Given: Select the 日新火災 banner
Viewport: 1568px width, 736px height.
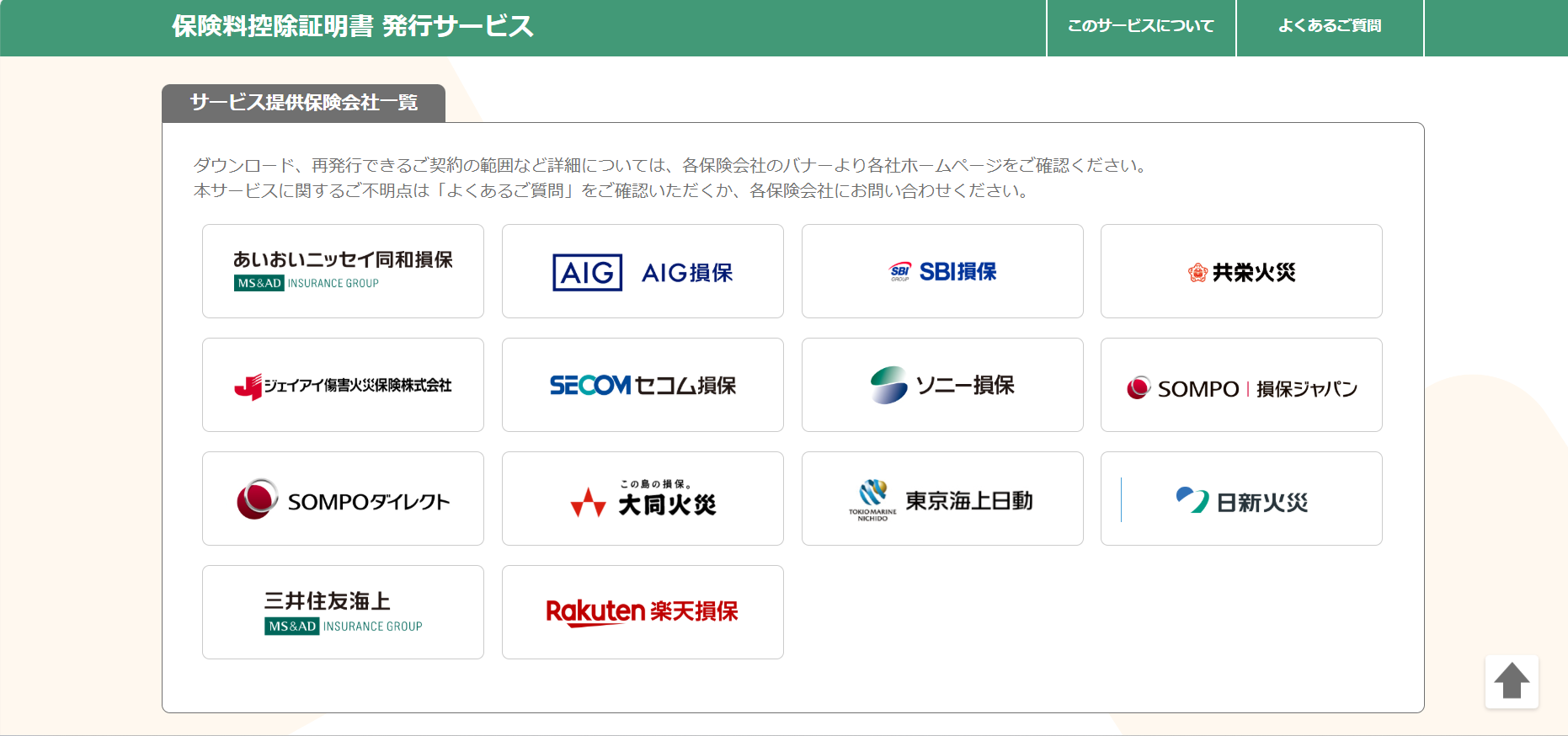Looking at the screenshot, I should tap(1241, 499).
